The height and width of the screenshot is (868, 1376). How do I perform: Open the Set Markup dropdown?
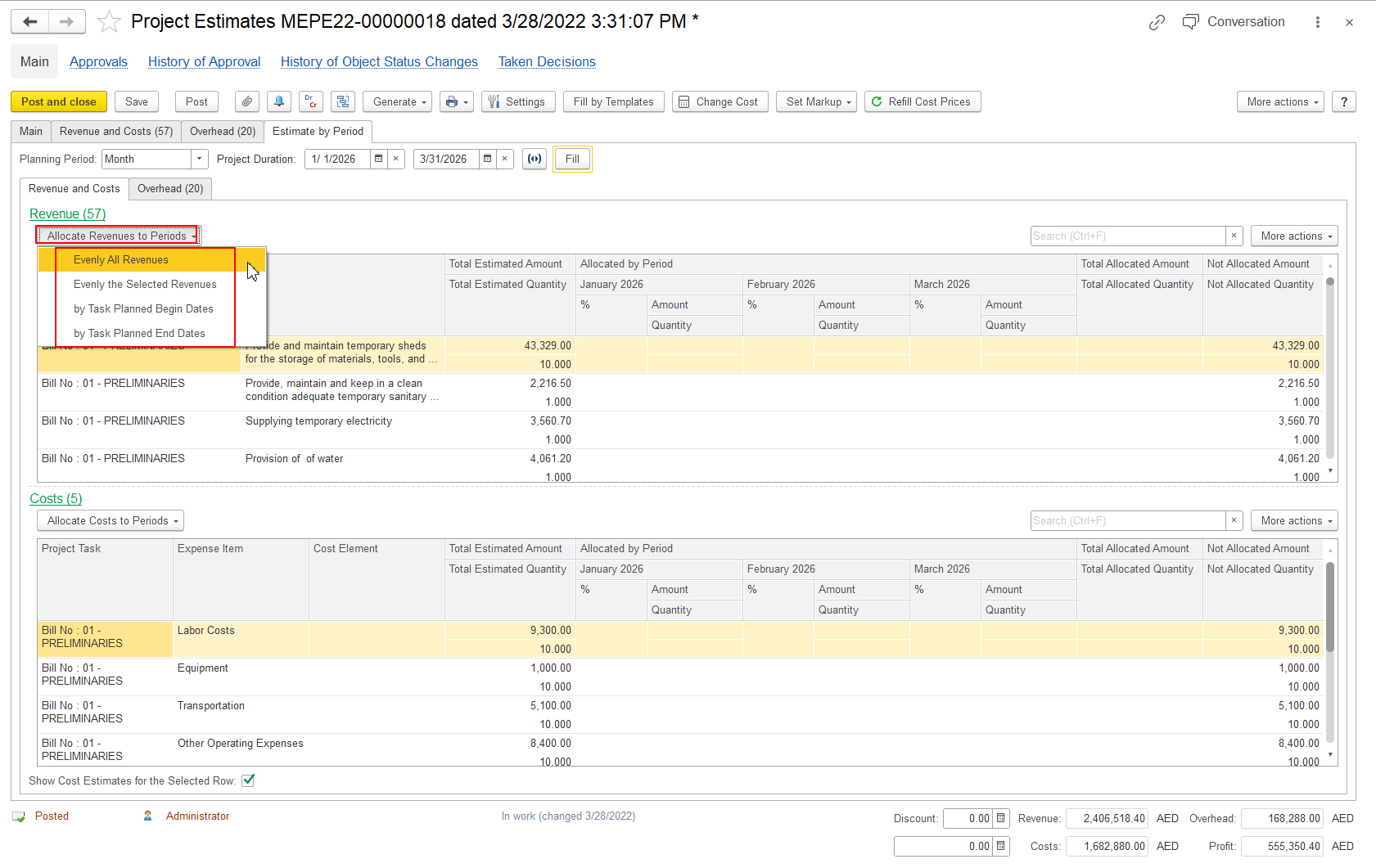point(819,101)
